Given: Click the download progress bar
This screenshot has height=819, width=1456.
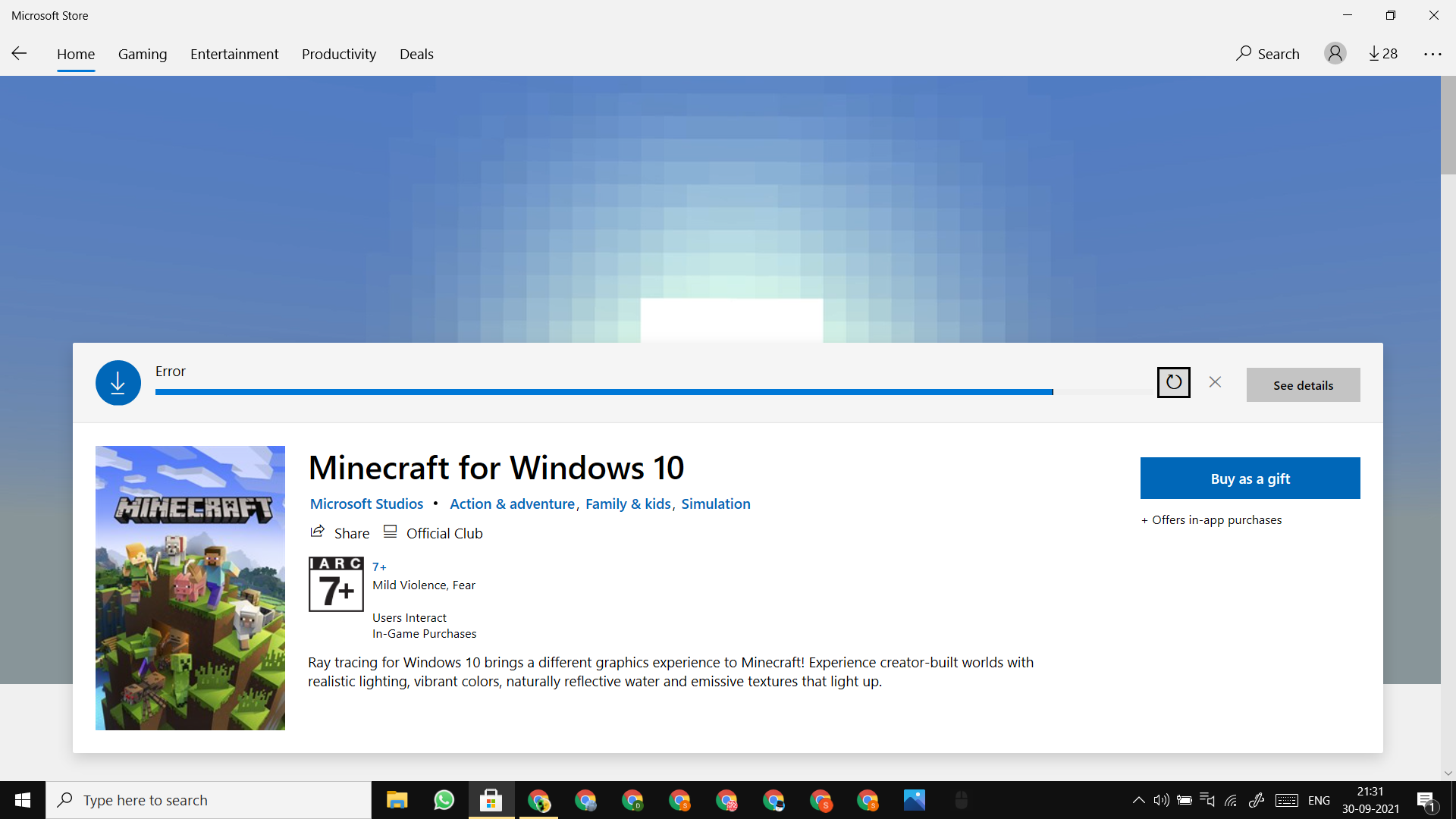Looking at the screenshot, I should click(x=604, y=392).
